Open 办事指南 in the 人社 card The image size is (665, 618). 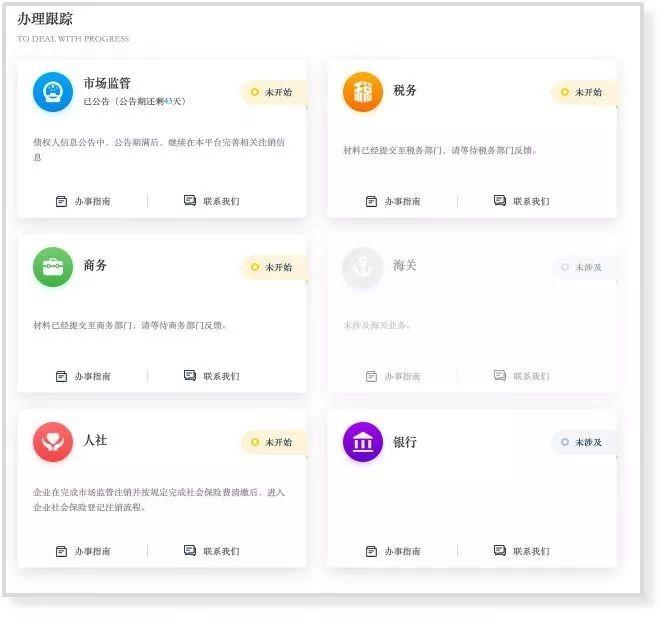pyautogui.click(x=83, y=551)
